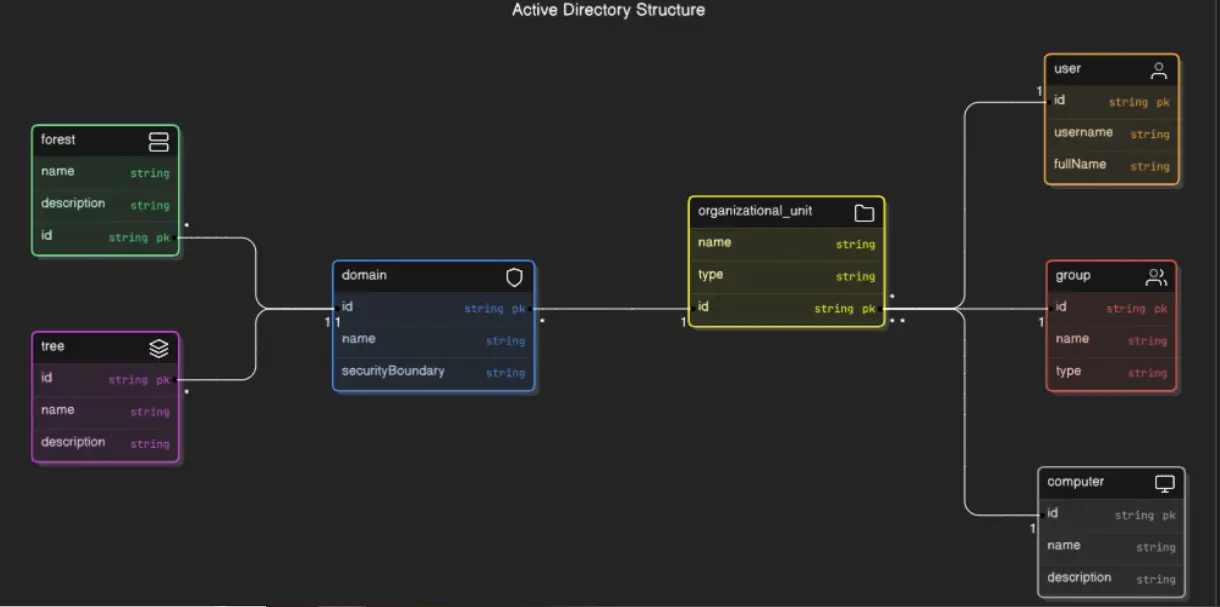Screen dimensions: 1220x607
Task: Click the name field in group table
Action: click(x=1111, y=340)
